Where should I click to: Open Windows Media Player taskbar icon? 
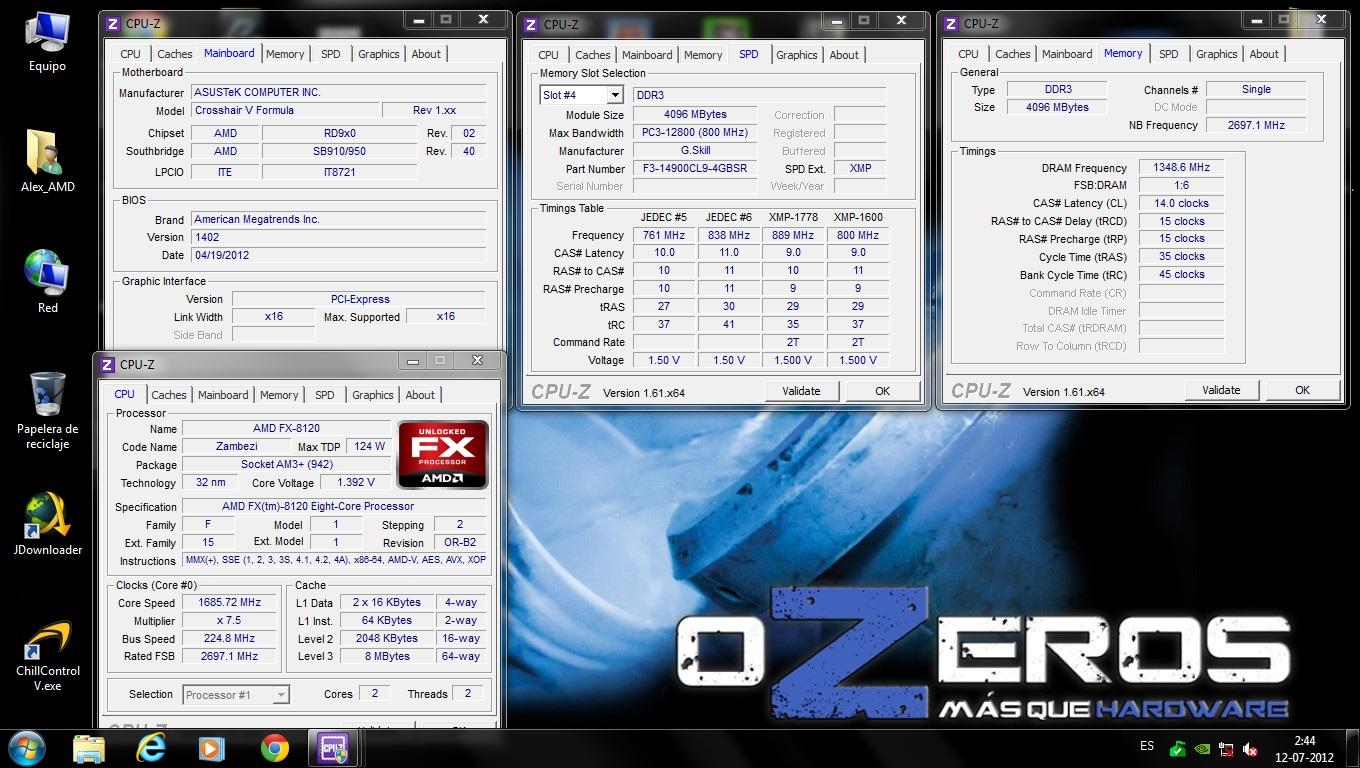click(212, 748)
